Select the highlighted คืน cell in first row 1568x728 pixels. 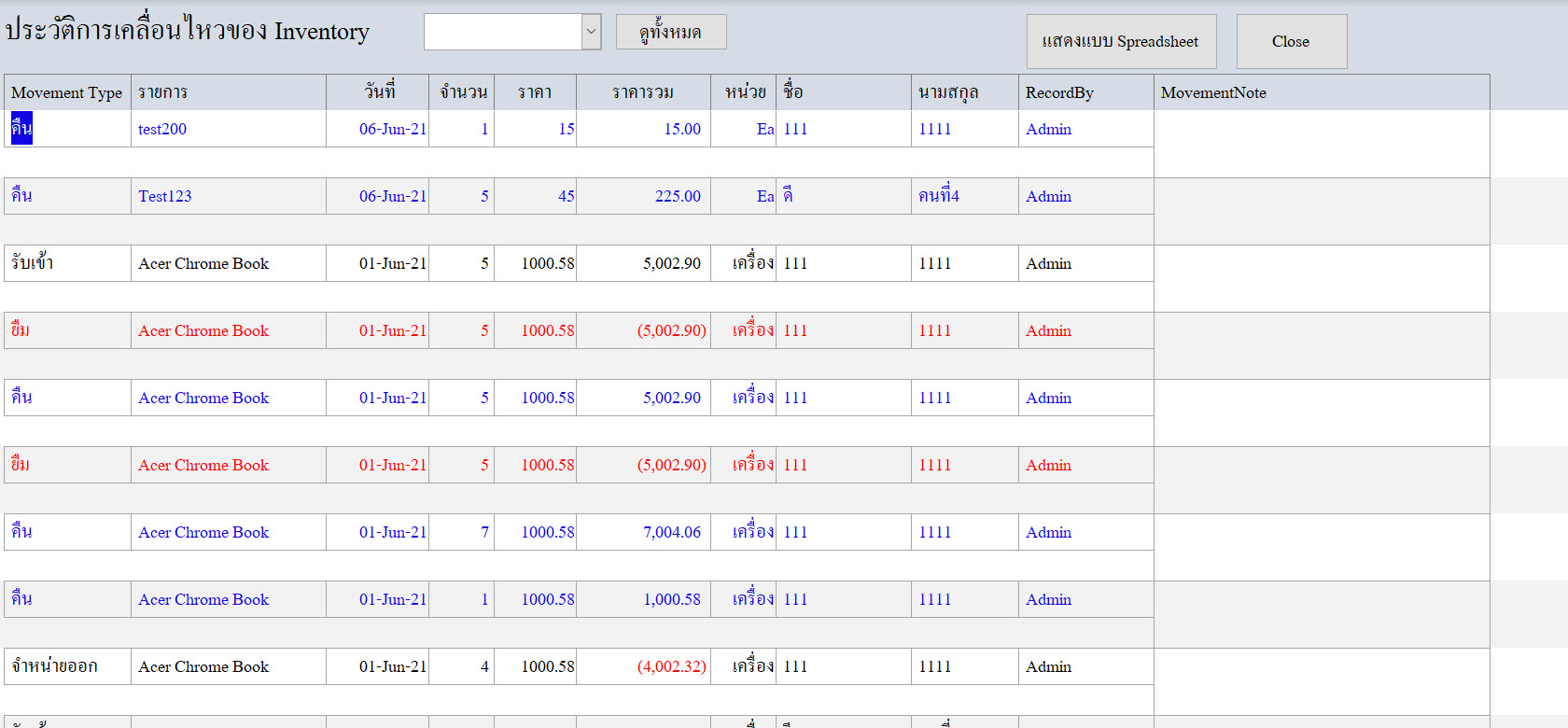coord(22,129)
